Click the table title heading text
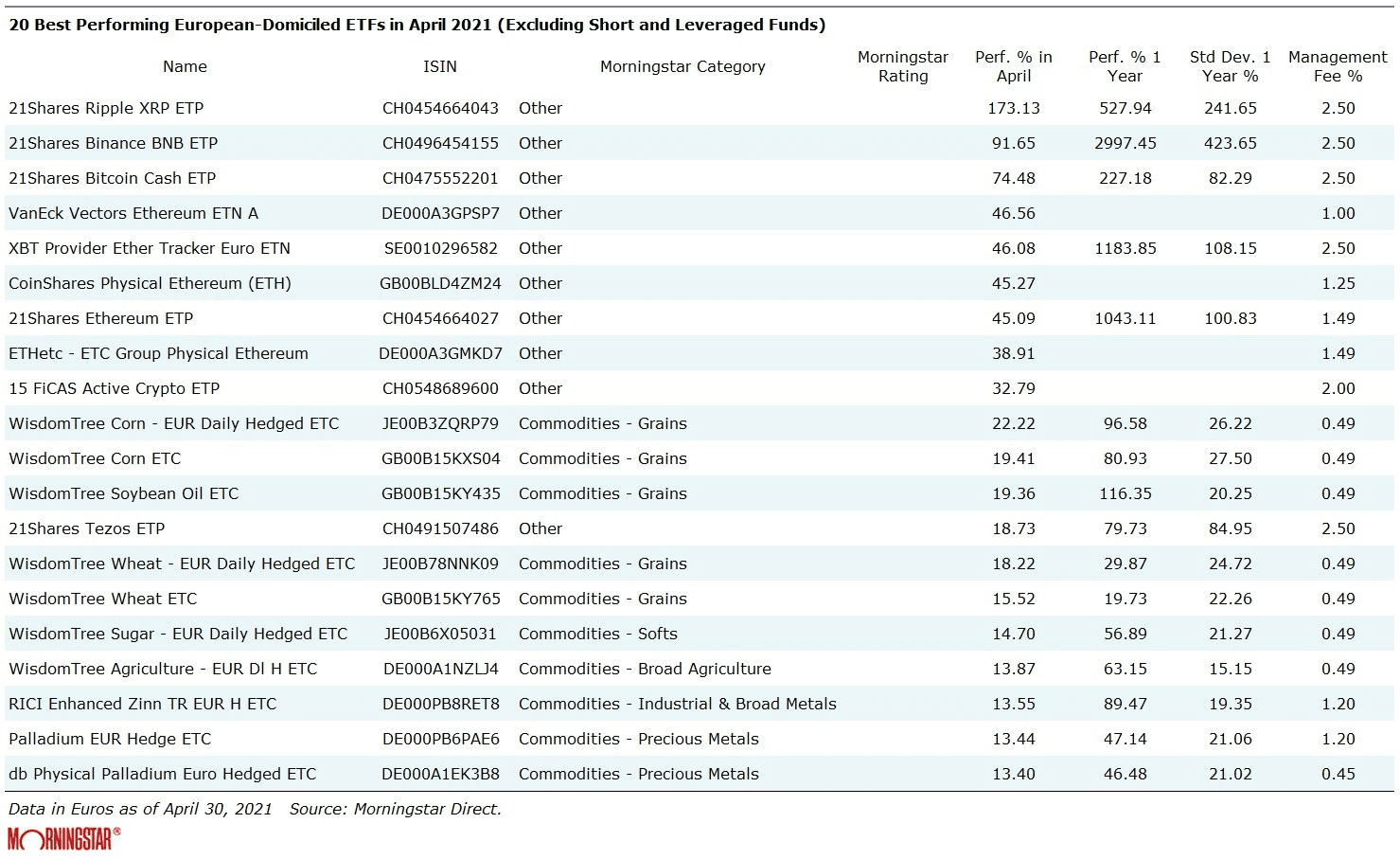 (416, 25)
